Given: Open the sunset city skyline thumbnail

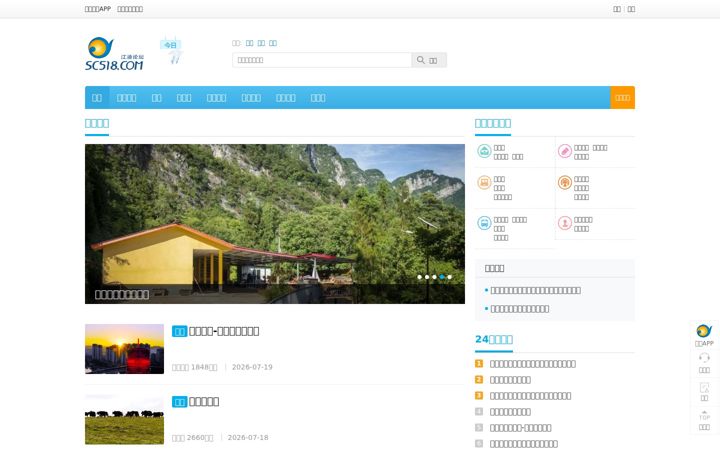Looking at the screenshot, I should [124, 349].
